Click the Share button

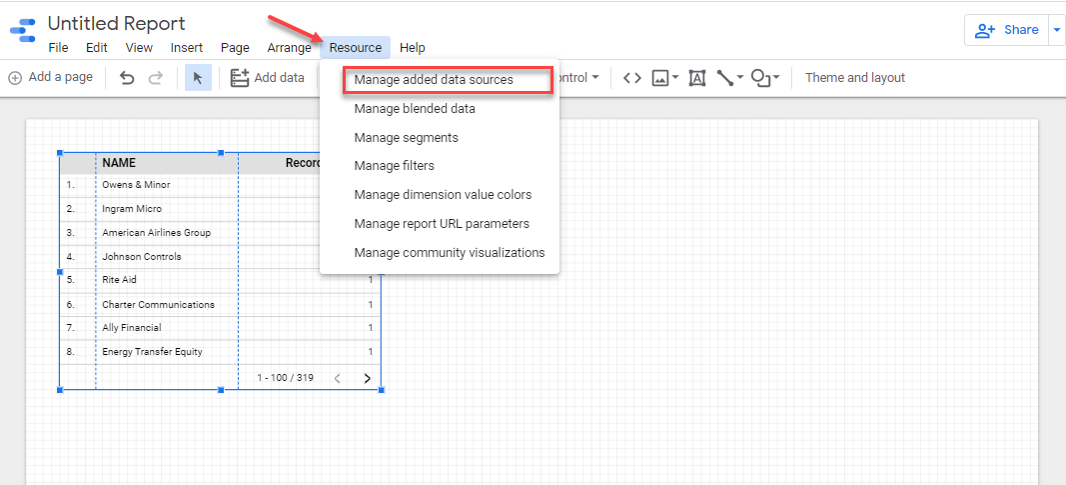[x=1007, y=30]
